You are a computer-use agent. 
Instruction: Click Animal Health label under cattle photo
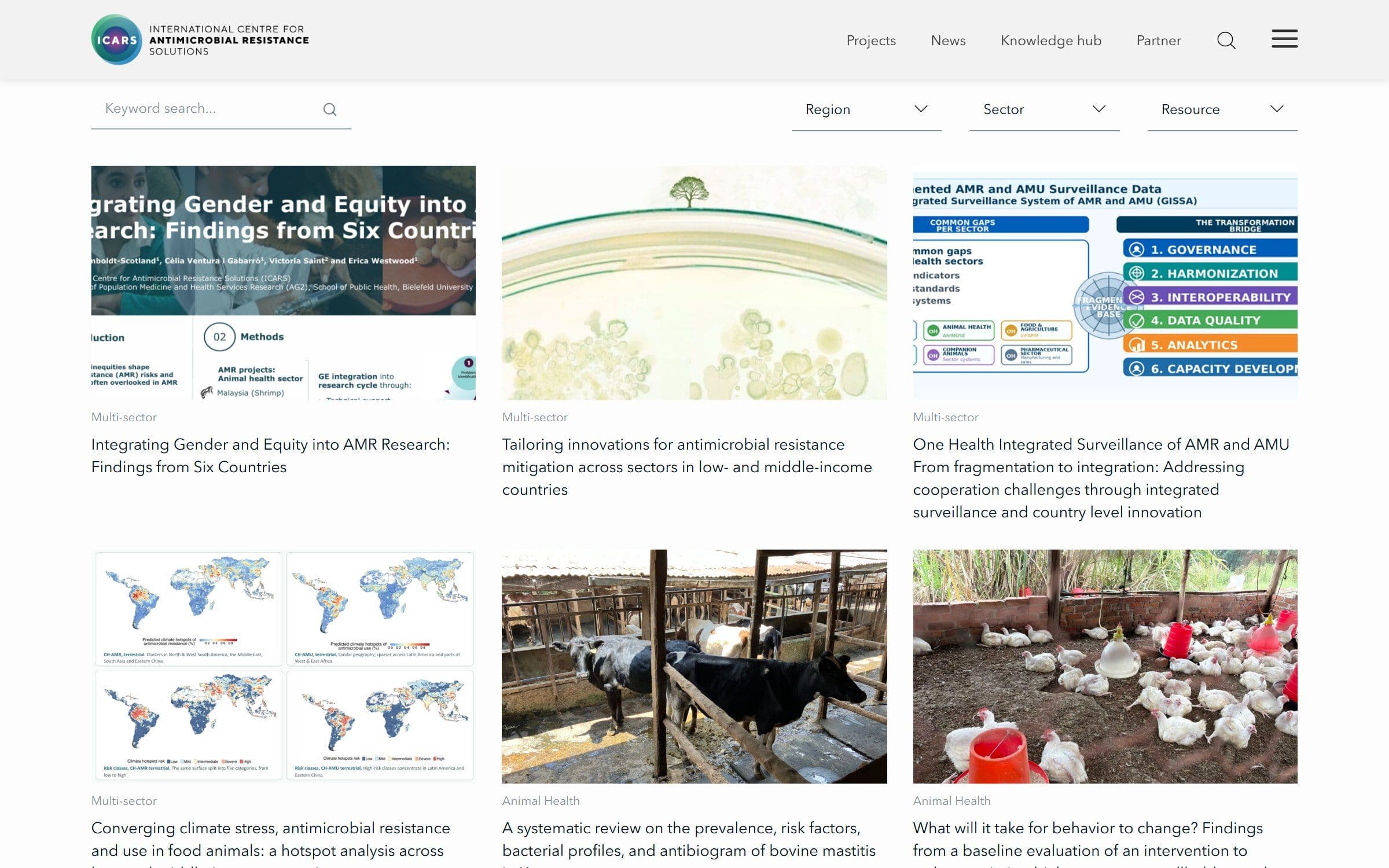[541, 801]
